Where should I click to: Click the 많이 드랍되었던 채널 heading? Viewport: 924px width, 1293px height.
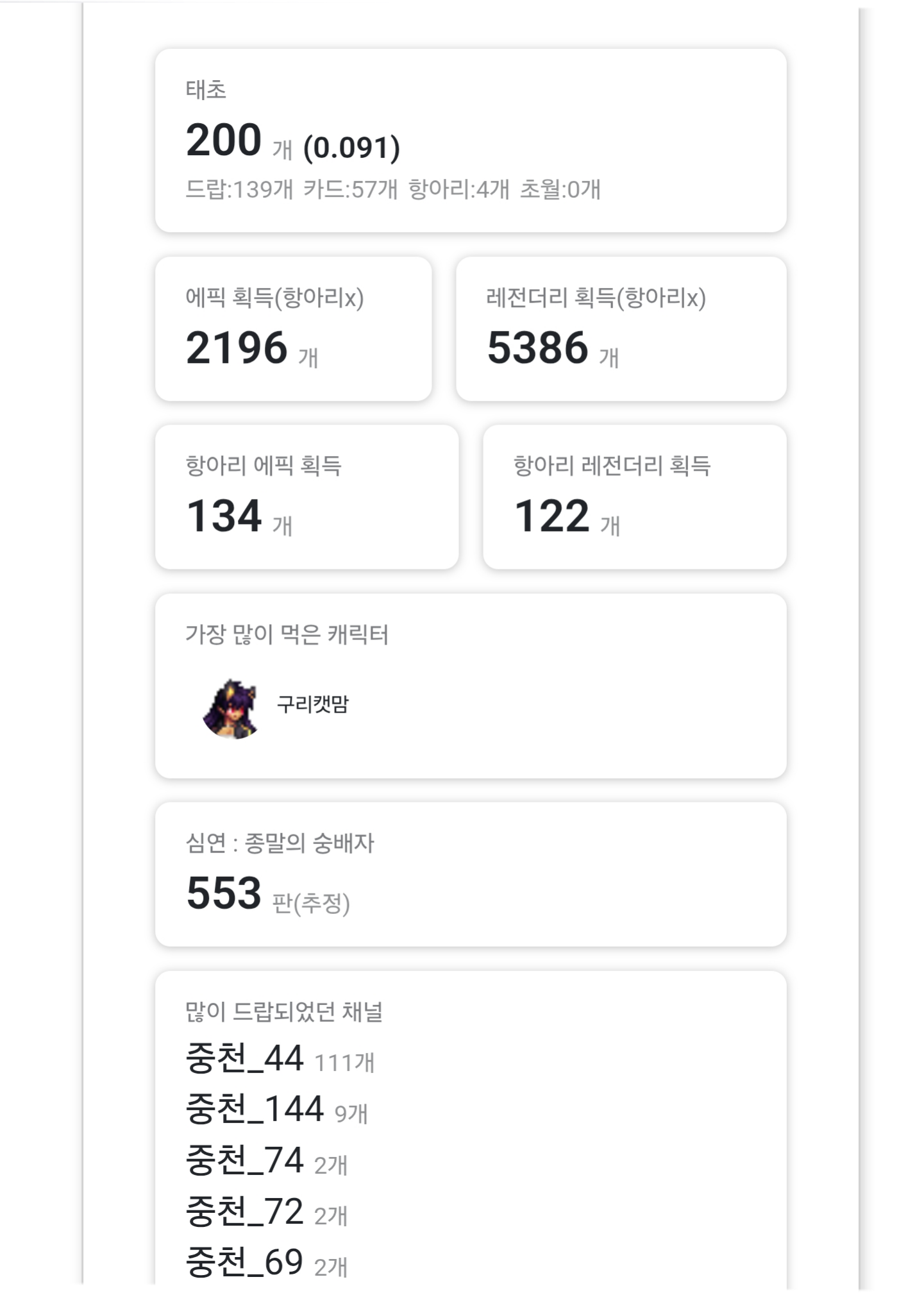click(284, 1011)
